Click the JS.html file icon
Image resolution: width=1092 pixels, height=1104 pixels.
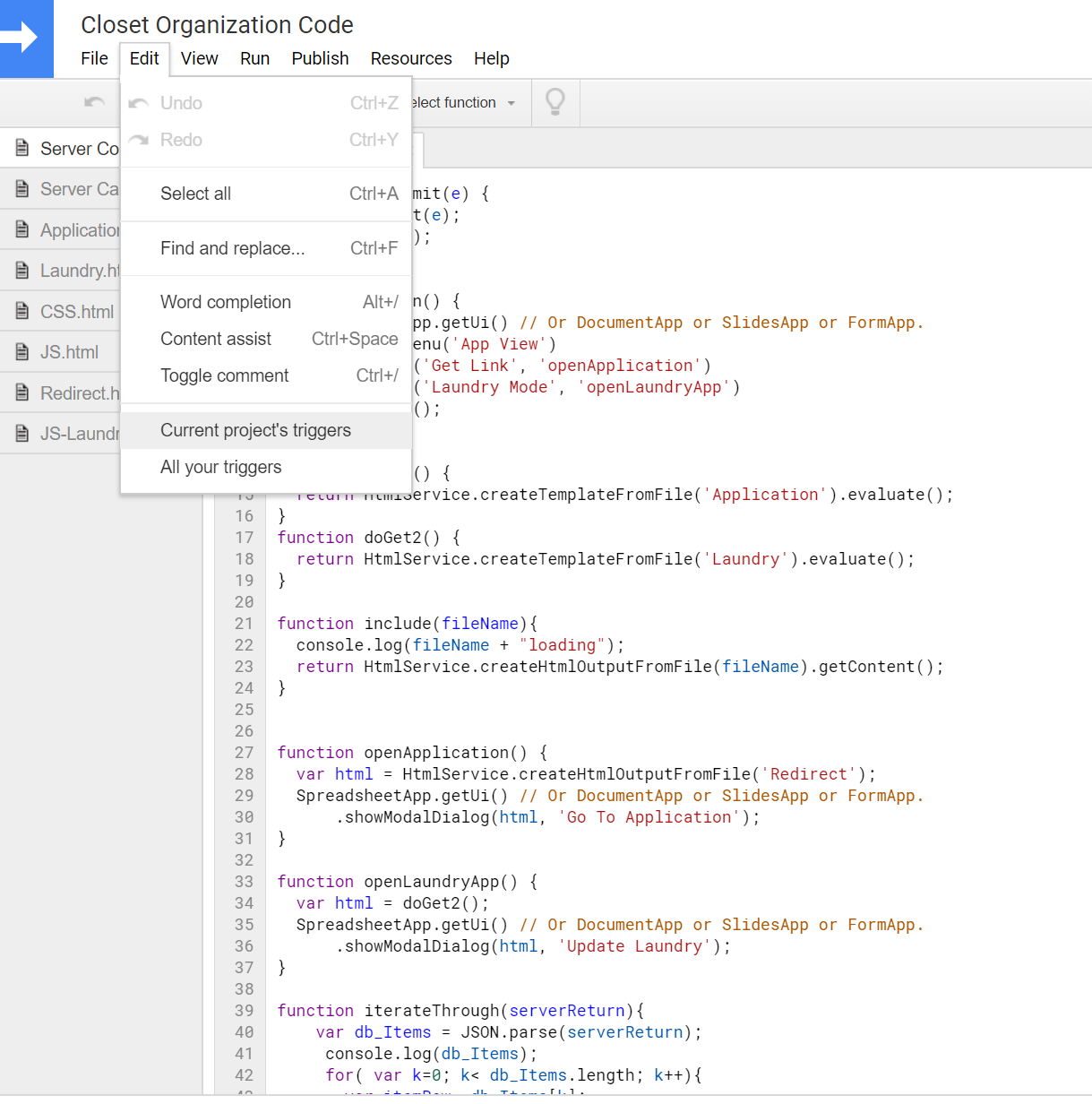(x=22, y=352)
